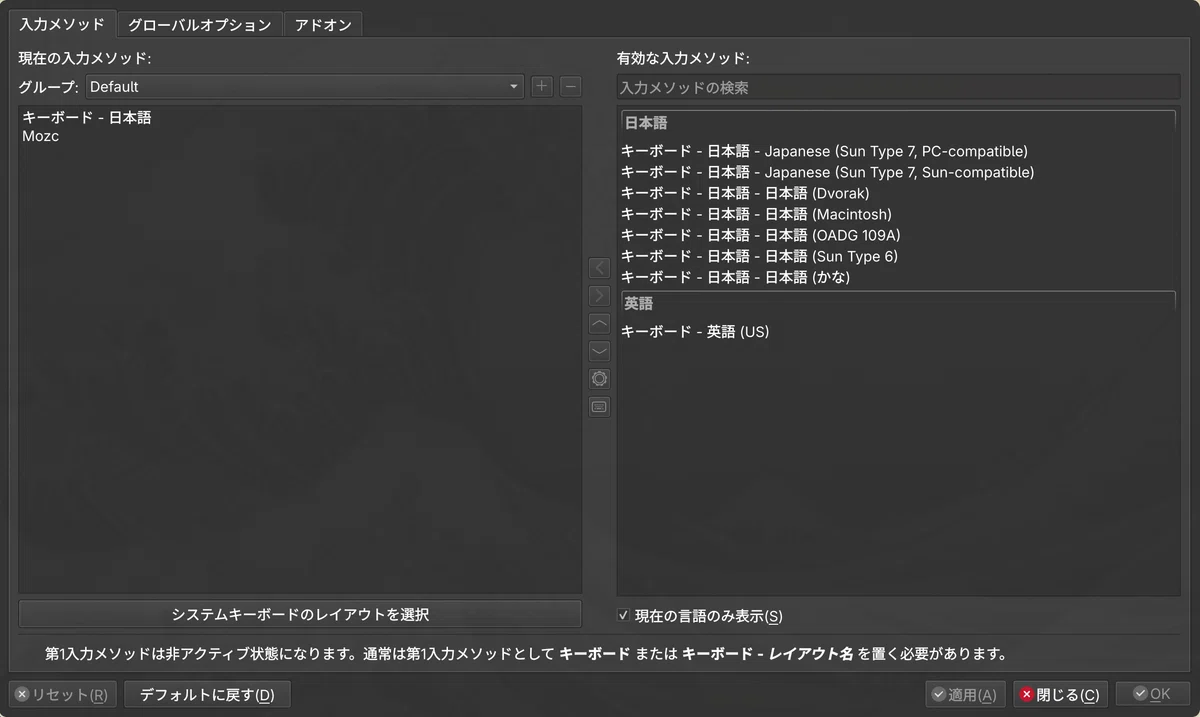This screenshot has height=717, width=1200.
Task: Click the 閉じる button
Action: pyautogui.click(x=1060, y=694)
